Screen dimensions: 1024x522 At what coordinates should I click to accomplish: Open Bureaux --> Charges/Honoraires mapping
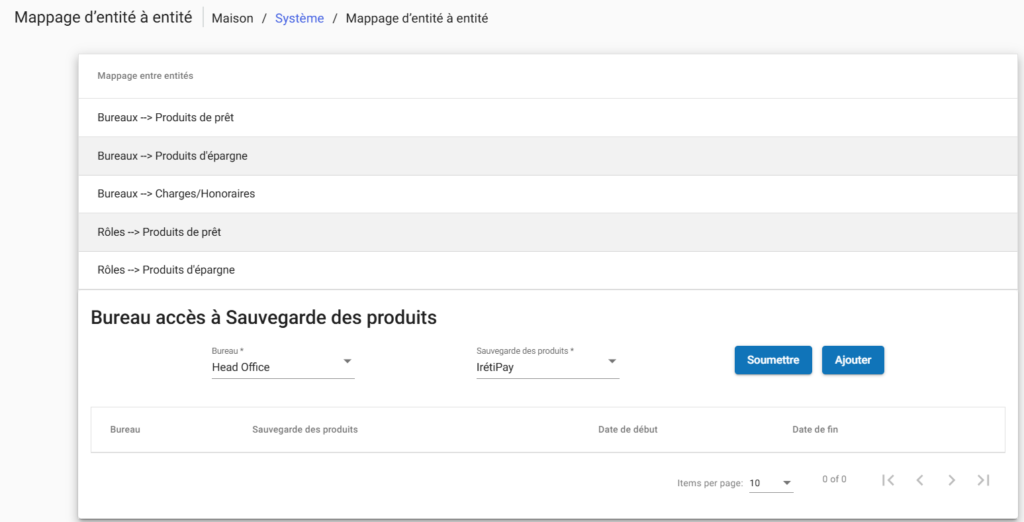176,194
